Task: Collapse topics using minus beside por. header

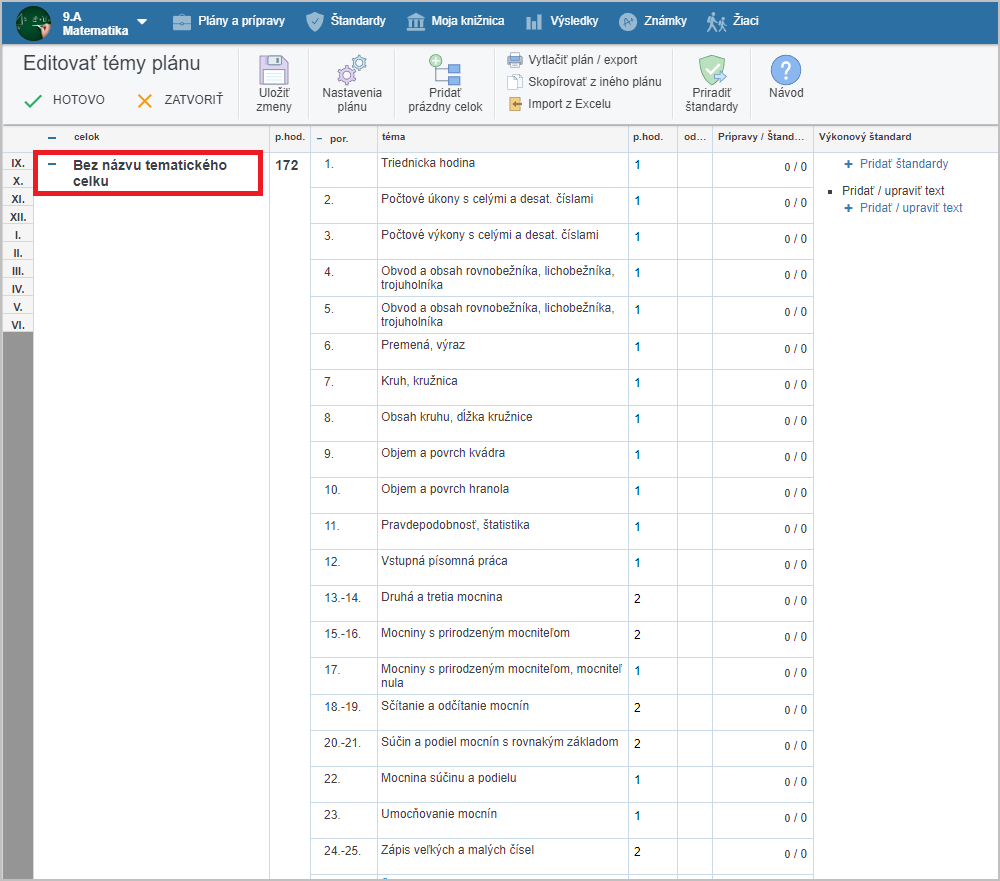Action: pyautogui.click(x=320, y=138)
